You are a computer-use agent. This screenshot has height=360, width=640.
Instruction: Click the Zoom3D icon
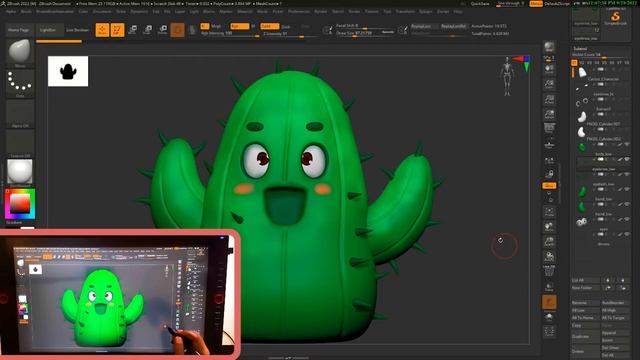549,242
